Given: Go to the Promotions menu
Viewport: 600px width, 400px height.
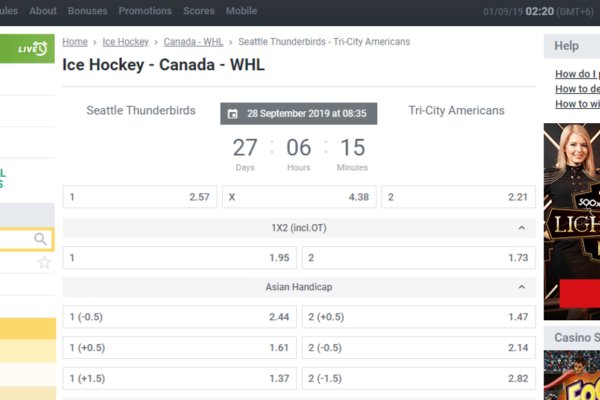Looking at the screenshot, I should (x=145, y=11).
